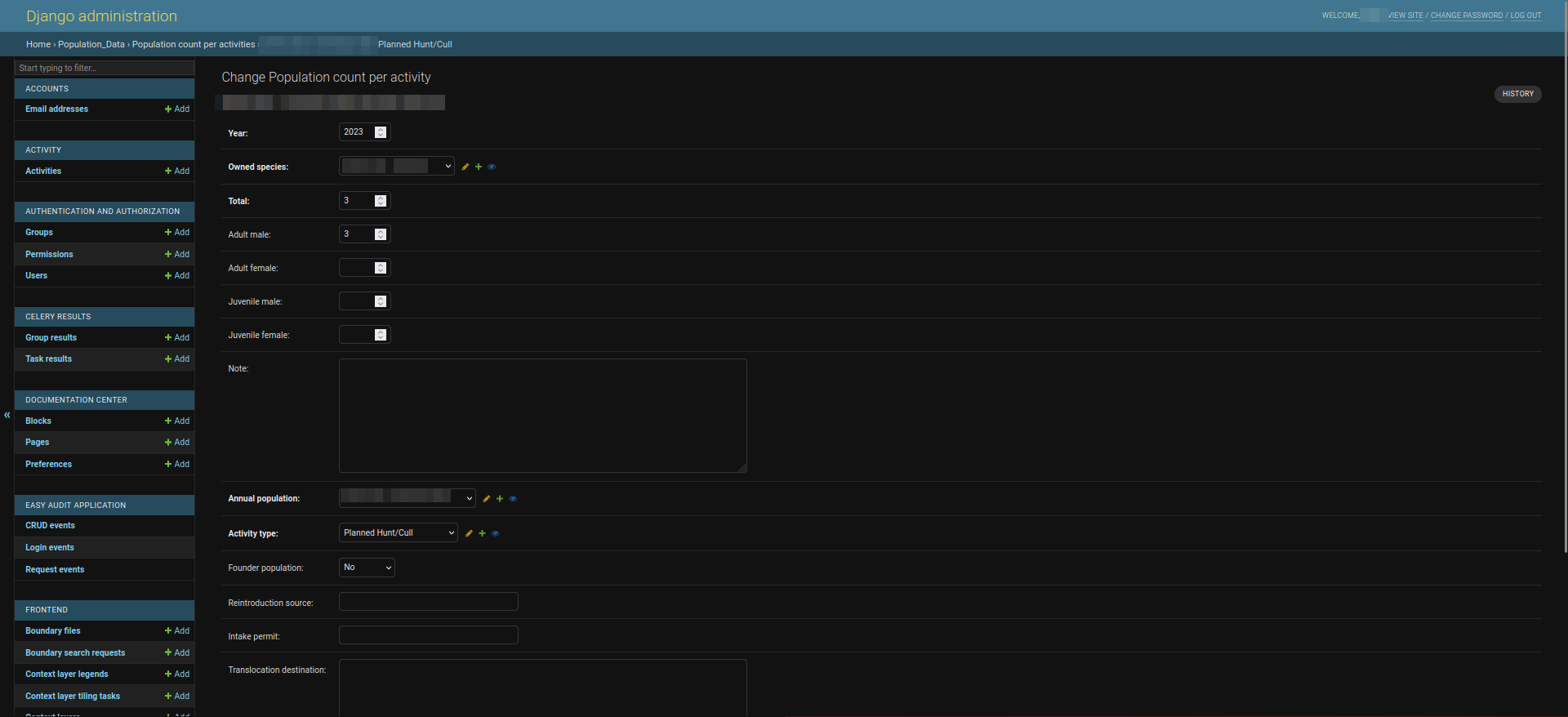Open the Activity type dropdown showing Planned Hunt/Cull
The width and height of the screenshot is (1568, 717).
pos(399,532)
